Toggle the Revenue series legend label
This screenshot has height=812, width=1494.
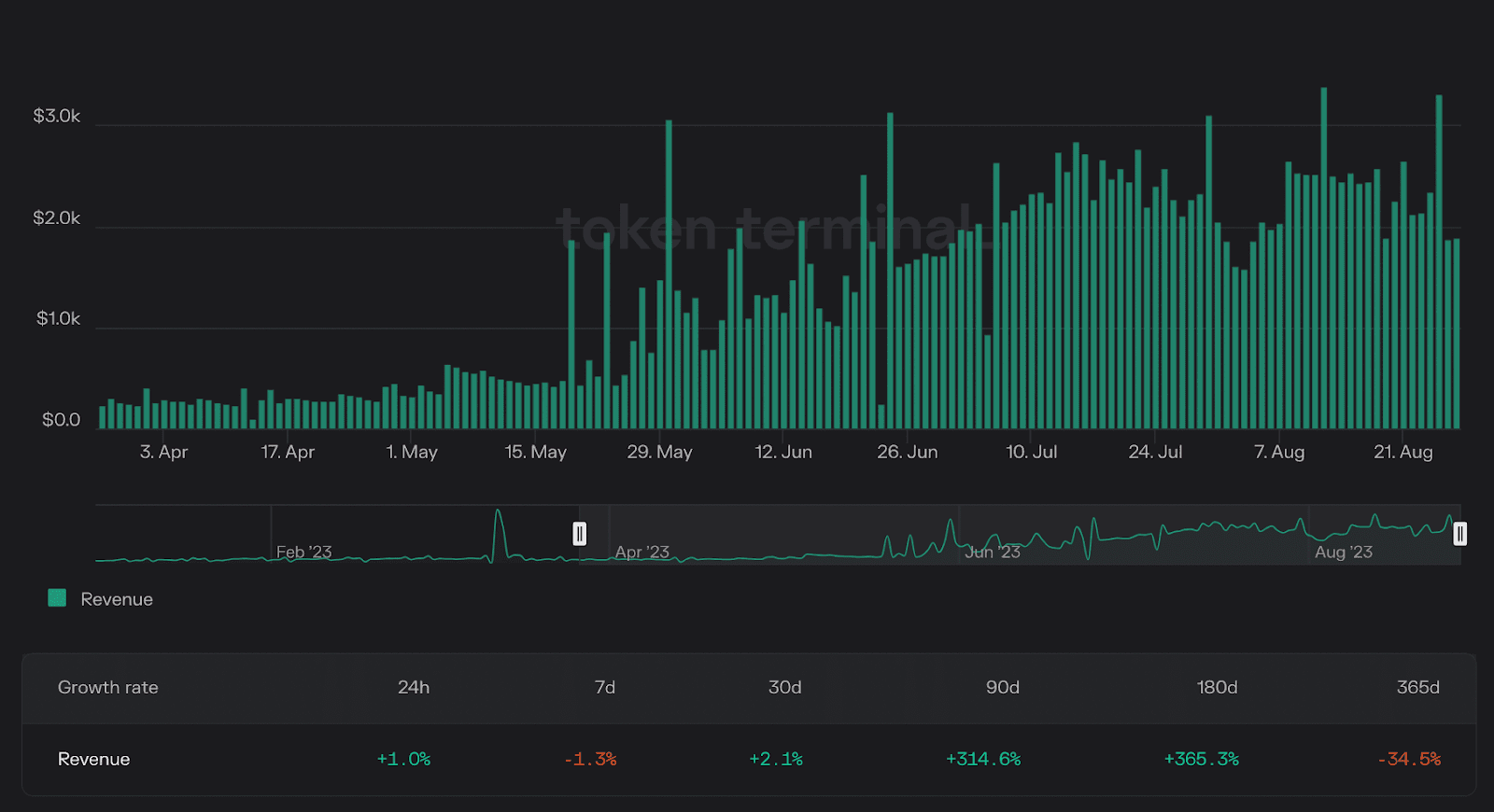[x=117, y=599]
